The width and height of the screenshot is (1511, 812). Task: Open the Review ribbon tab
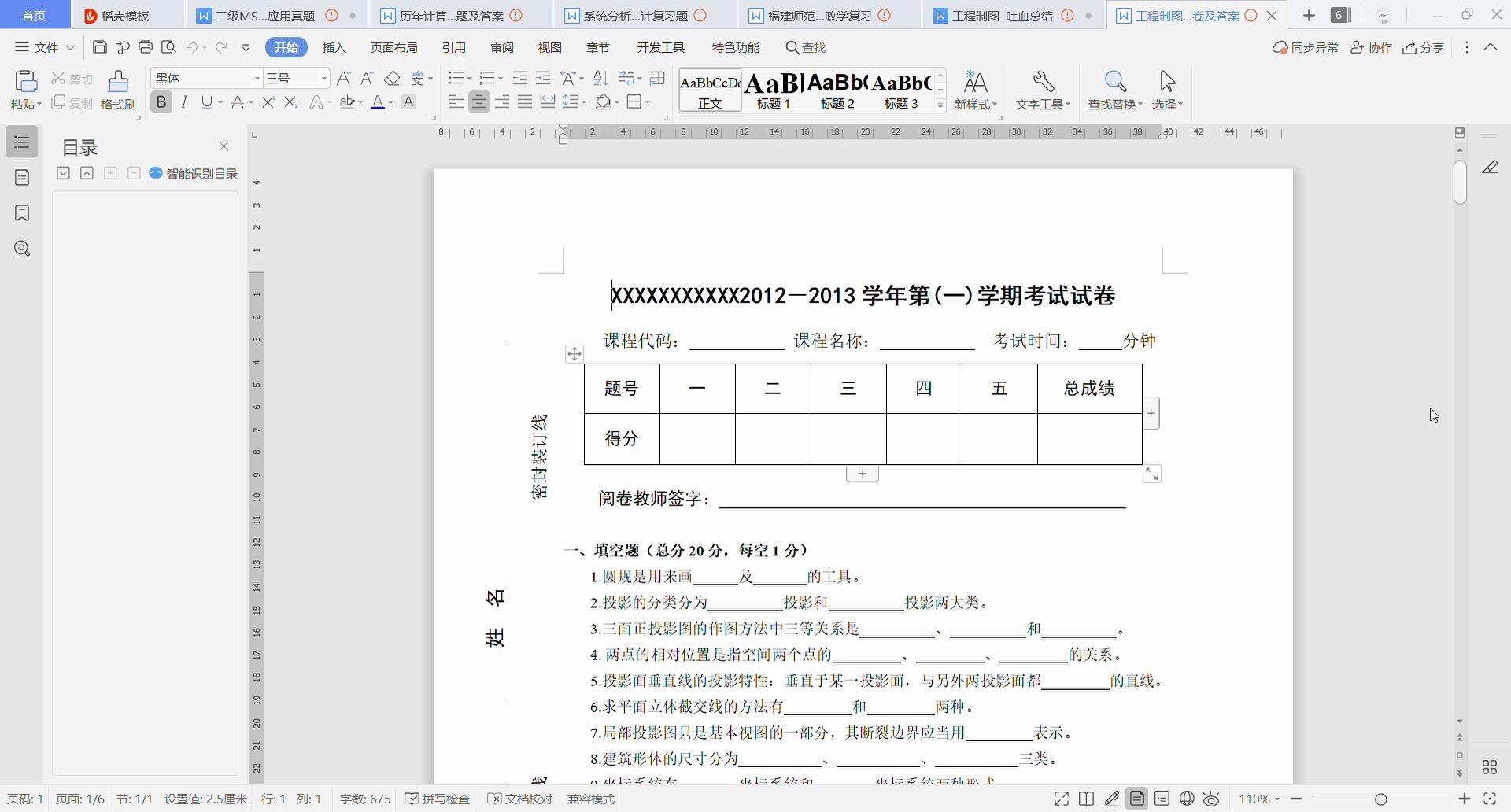[502, 47]
